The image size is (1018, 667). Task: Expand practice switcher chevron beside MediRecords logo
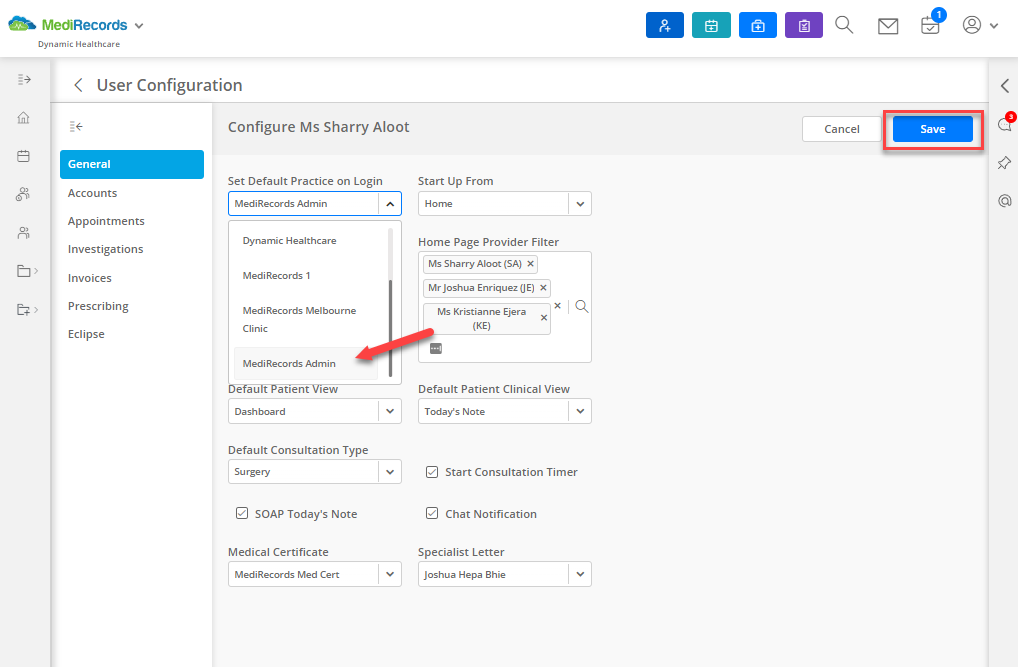pos(139,26)
